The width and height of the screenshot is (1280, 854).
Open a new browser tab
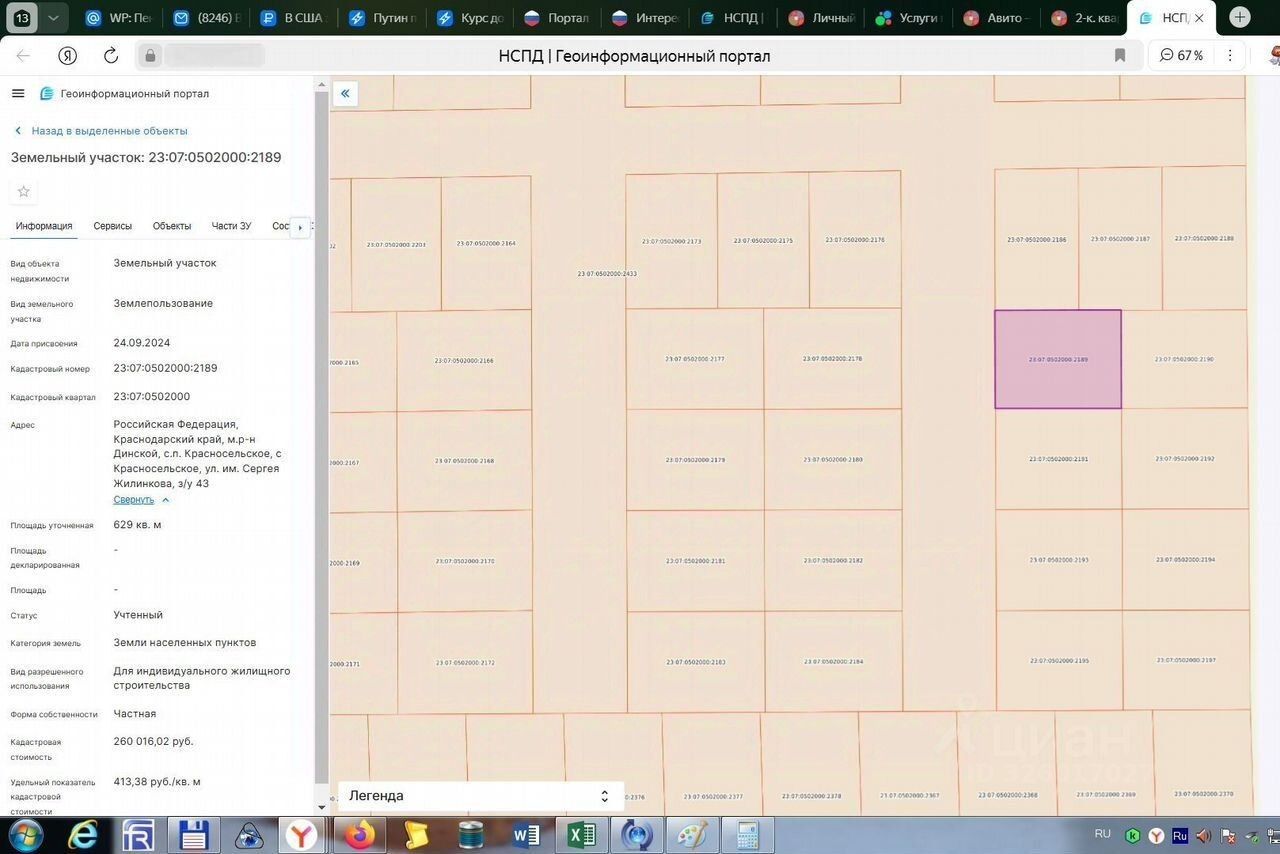[1240, 17]
